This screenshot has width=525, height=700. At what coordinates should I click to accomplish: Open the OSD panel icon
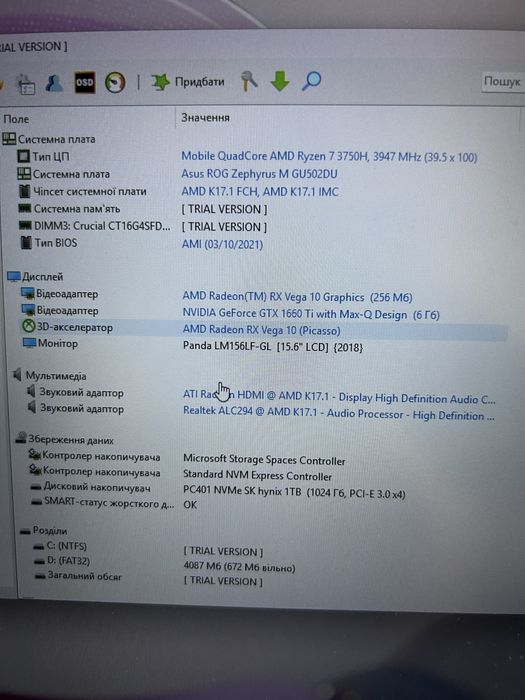point(84,82)
